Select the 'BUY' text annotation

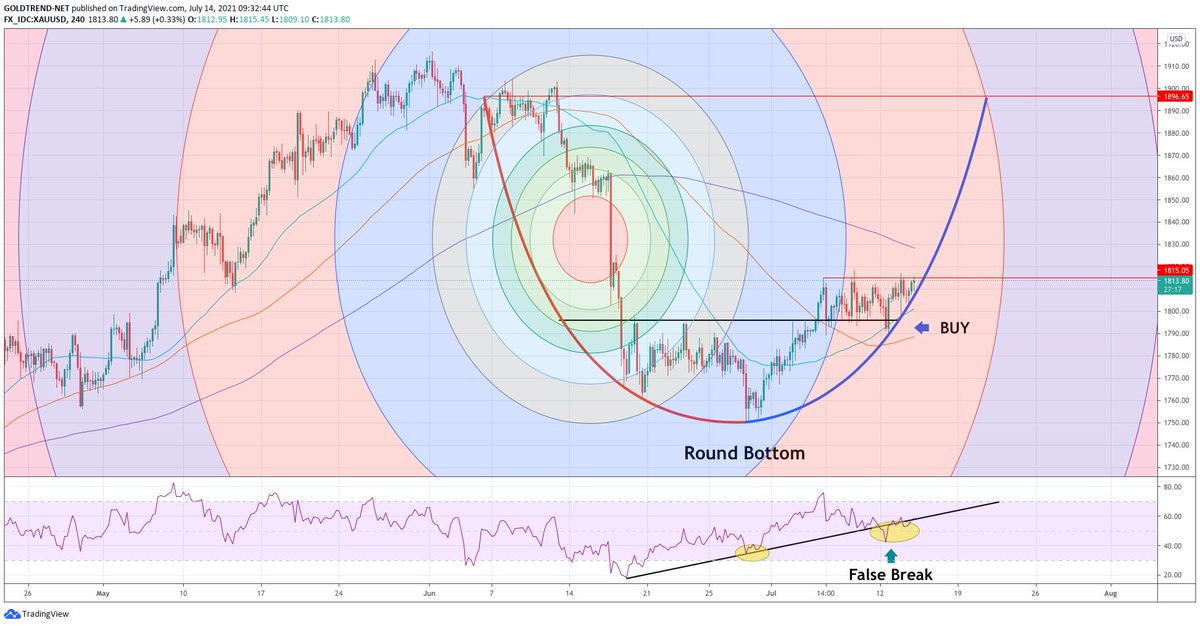[x=954, y=327]
